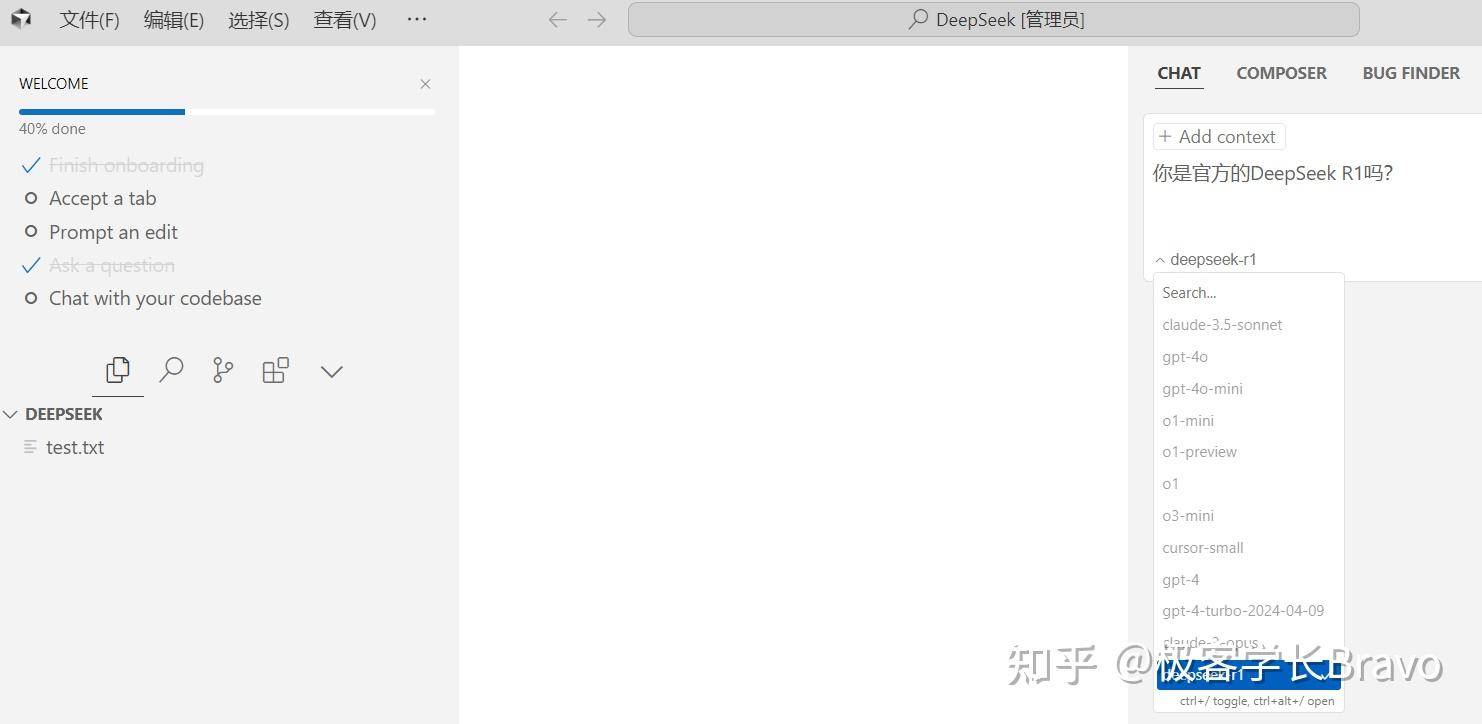Viewport: 1482px width, 724px height.
Task: Go back with left arrow
Action: click(558, 20)
